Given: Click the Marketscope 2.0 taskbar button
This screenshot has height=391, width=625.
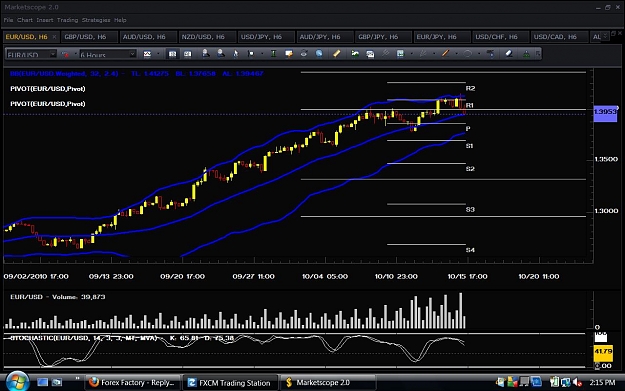Looking at the screenshot, I should (x=328, y=383).
